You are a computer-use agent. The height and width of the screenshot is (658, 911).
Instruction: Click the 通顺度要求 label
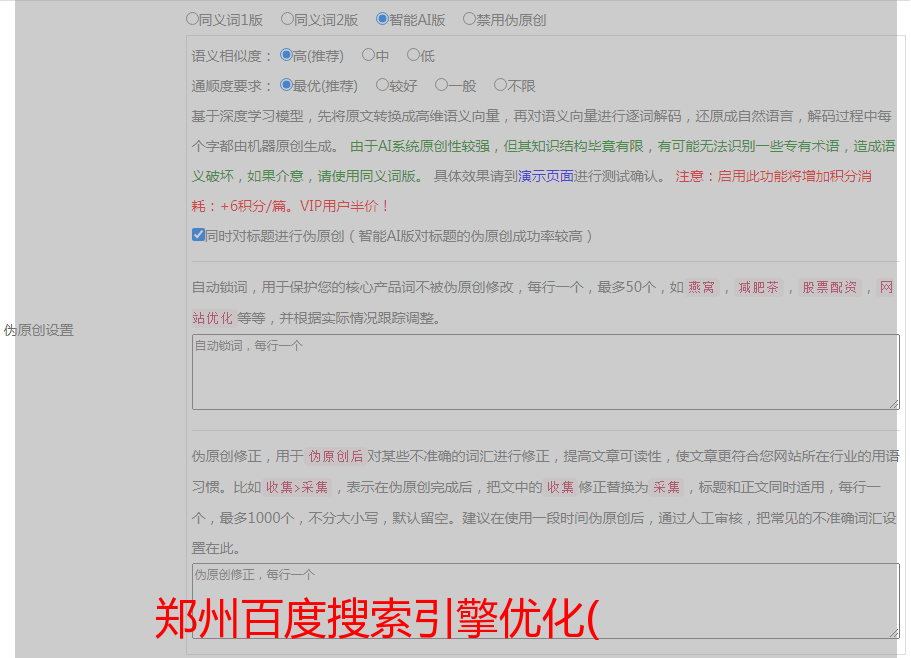click(231, 87)
